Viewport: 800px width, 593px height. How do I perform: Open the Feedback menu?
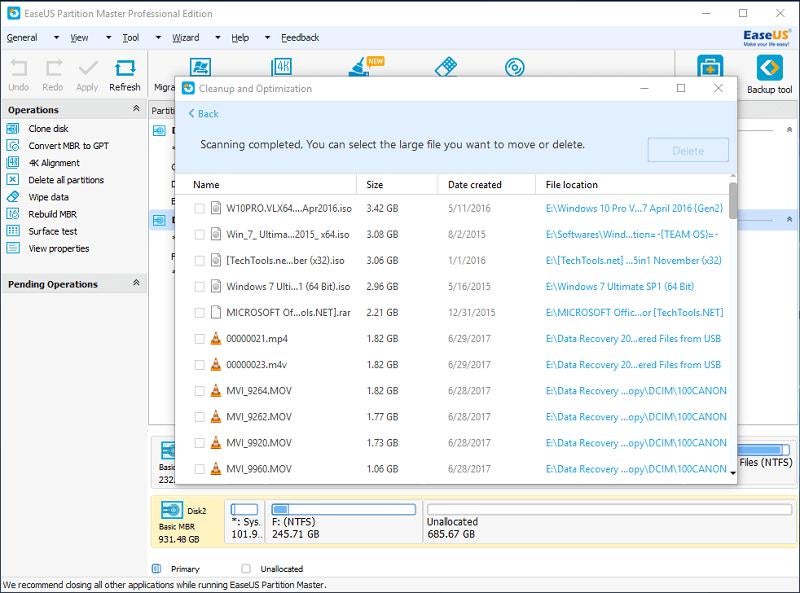[300, 38]
